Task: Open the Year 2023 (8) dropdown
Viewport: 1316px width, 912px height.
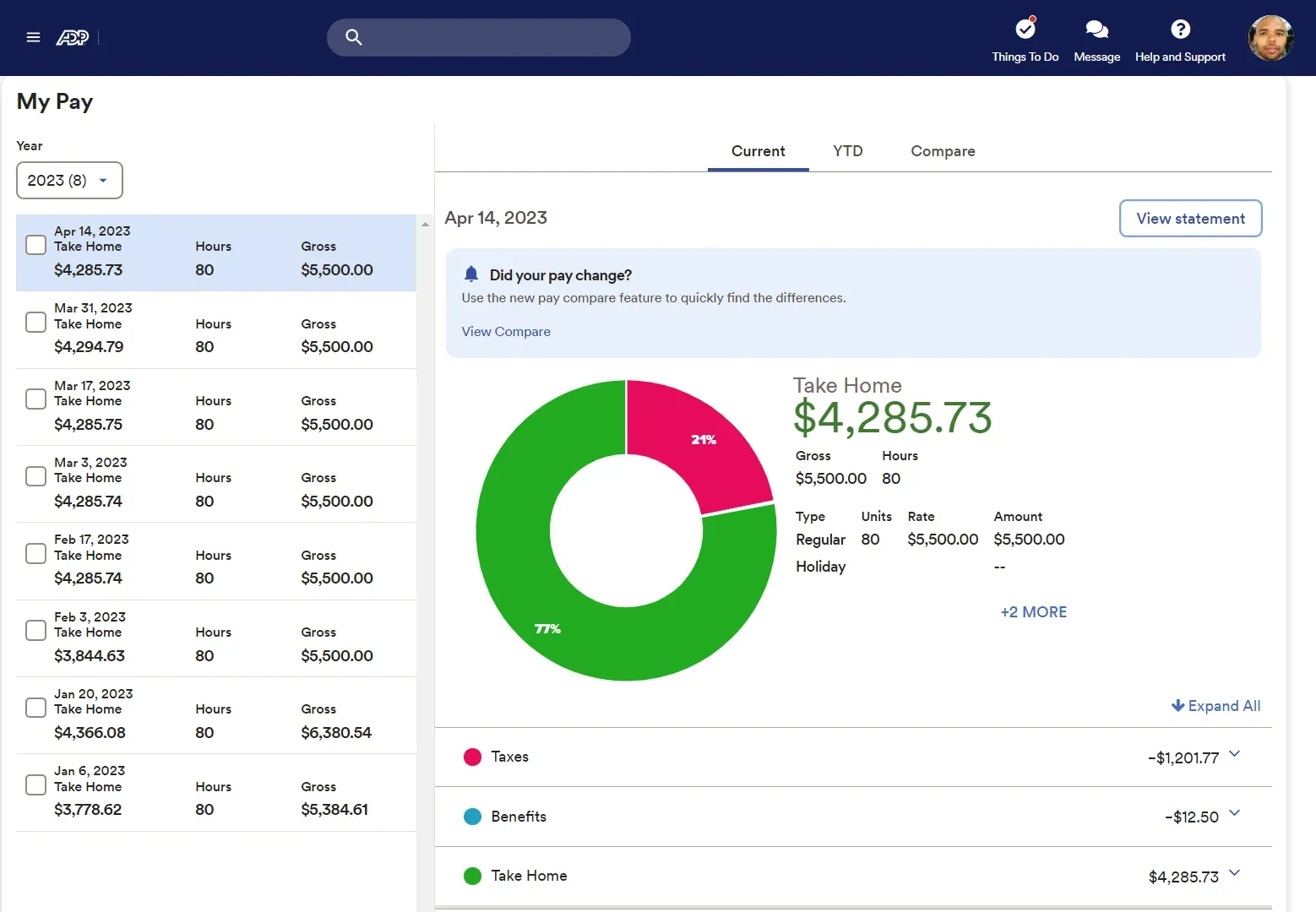Action: [x=69, y=181]
